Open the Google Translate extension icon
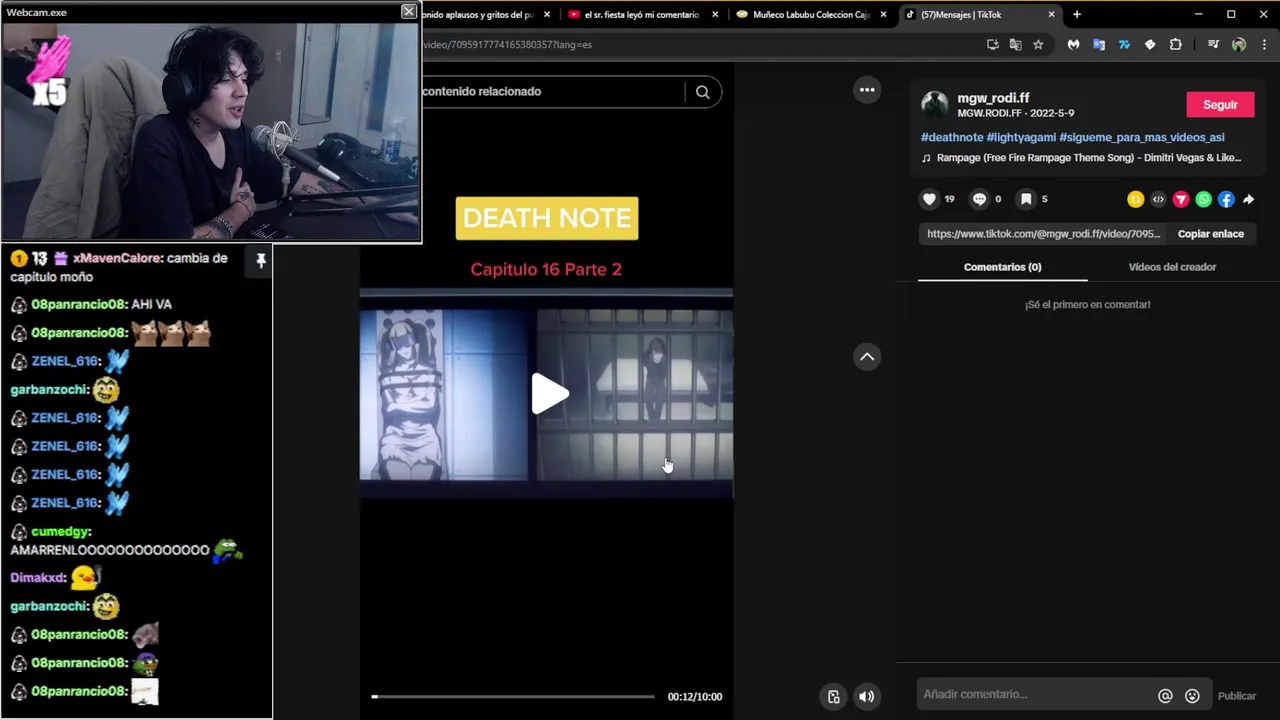This screenshot has height=720, width=1280. click(1099, 45)
